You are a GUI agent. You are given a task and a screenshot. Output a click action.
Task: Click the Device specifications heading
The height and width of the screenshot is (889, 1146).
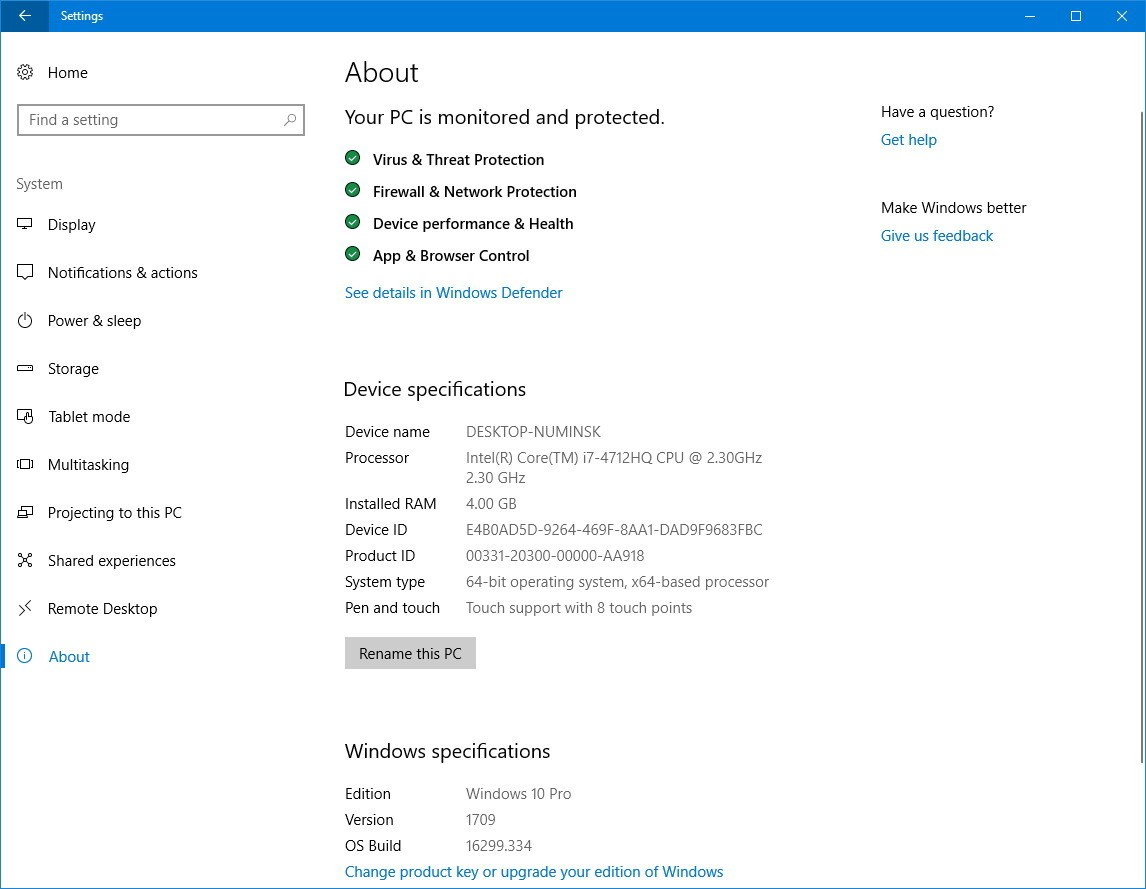click(434, 389)
